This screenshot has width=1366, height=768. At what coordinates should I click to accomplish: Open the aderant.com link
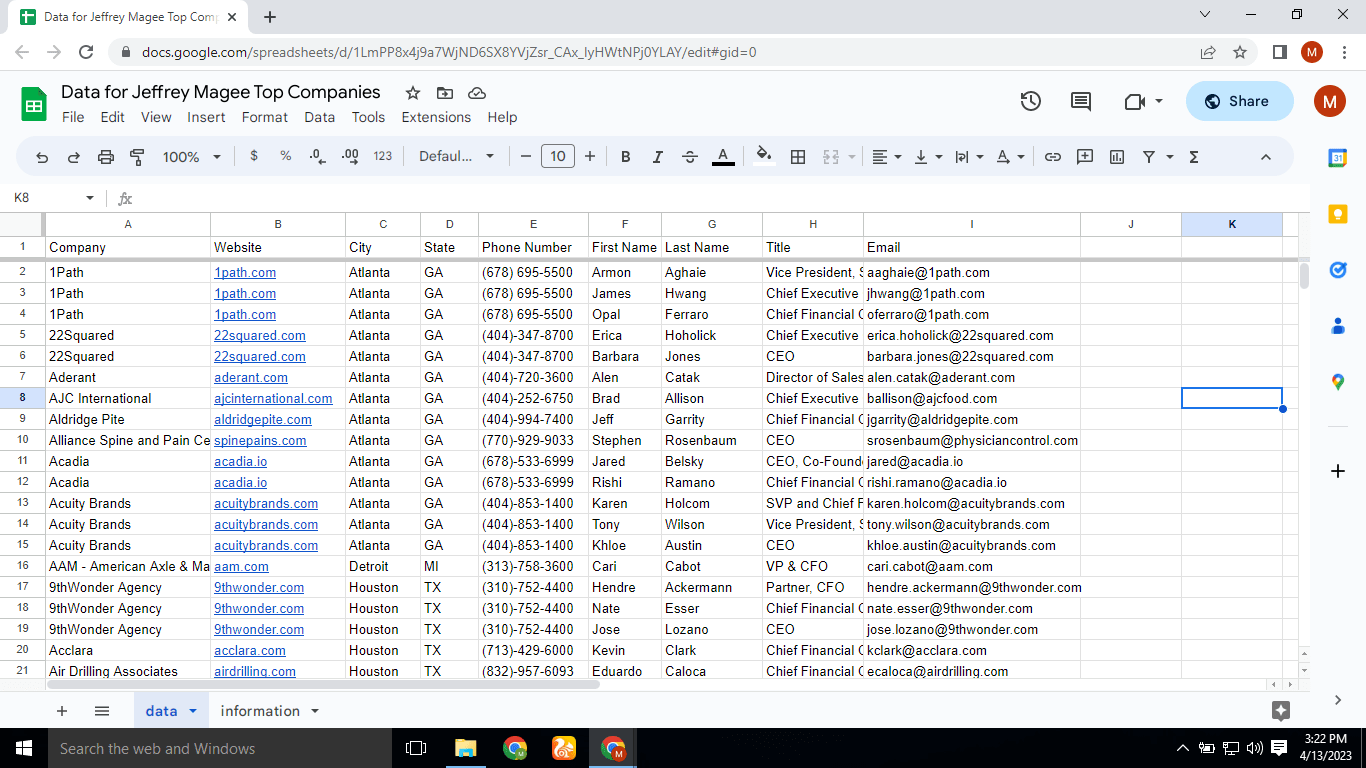[x=251, y=377]
